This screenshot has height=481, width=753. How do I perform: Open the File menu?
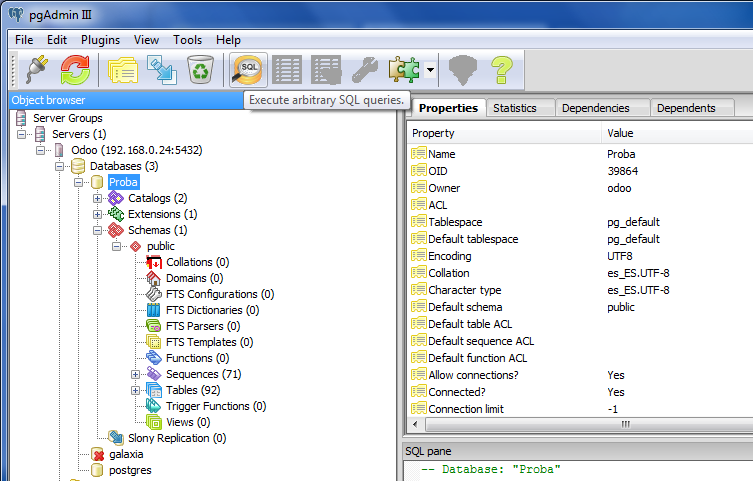point(24,40)
